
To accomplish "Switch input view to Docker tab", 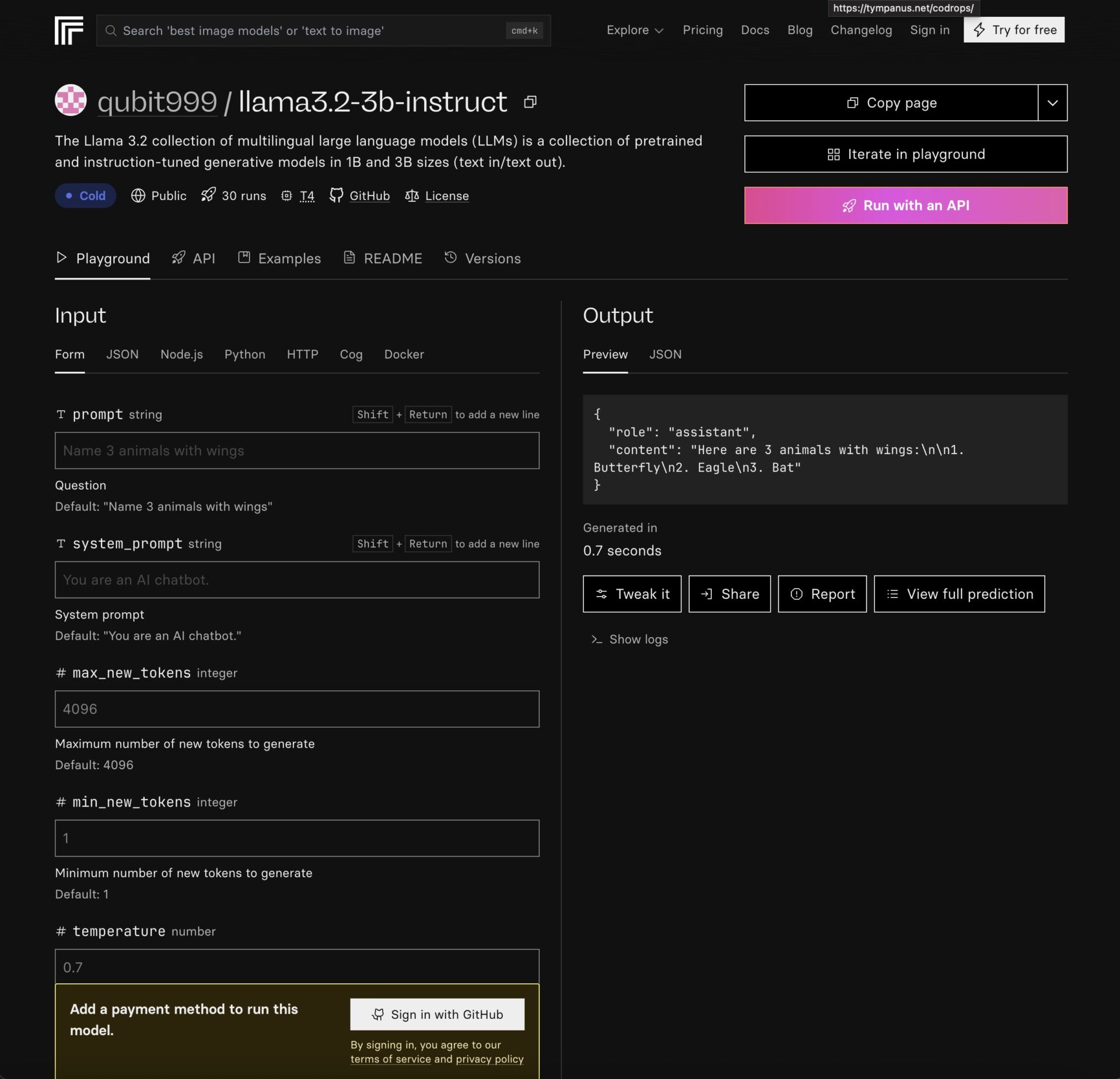I will (404, 354).
